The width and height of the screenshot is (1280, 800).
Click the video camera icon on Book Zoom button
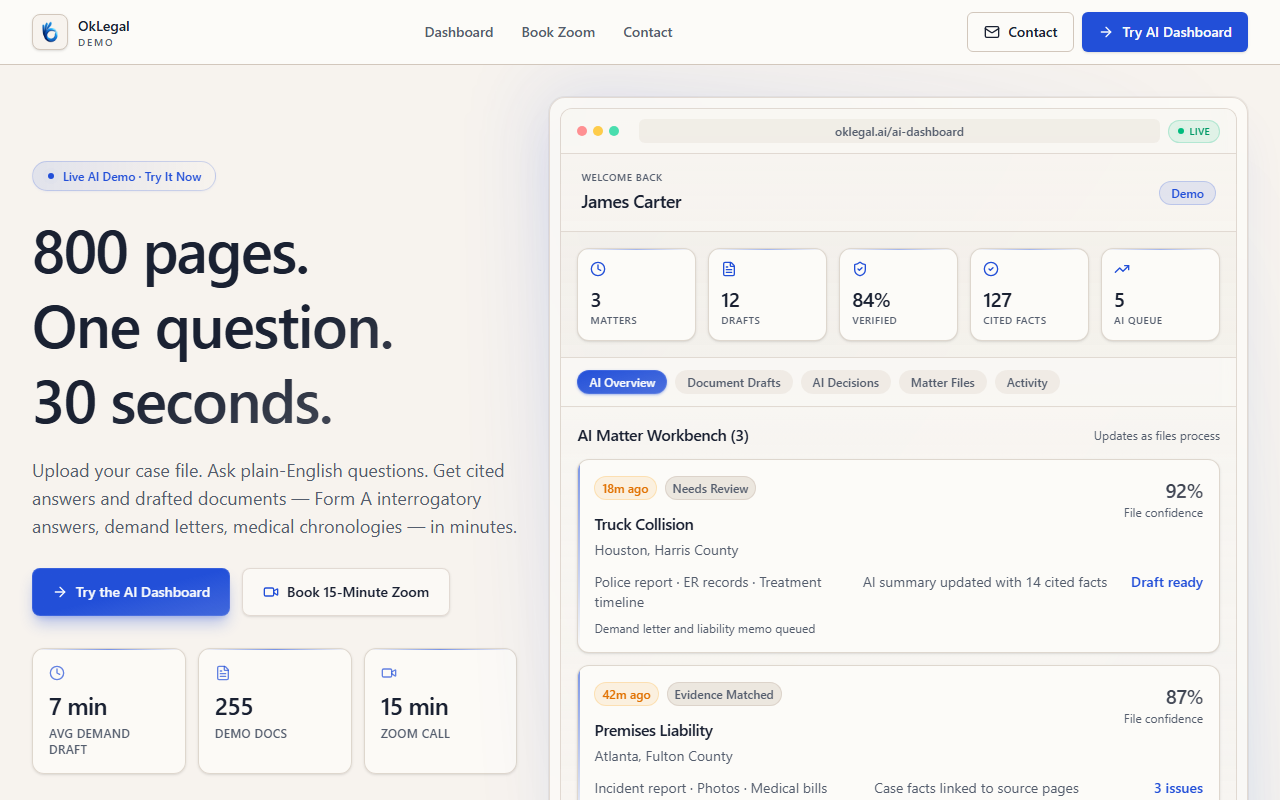click(x=271, y=592)
